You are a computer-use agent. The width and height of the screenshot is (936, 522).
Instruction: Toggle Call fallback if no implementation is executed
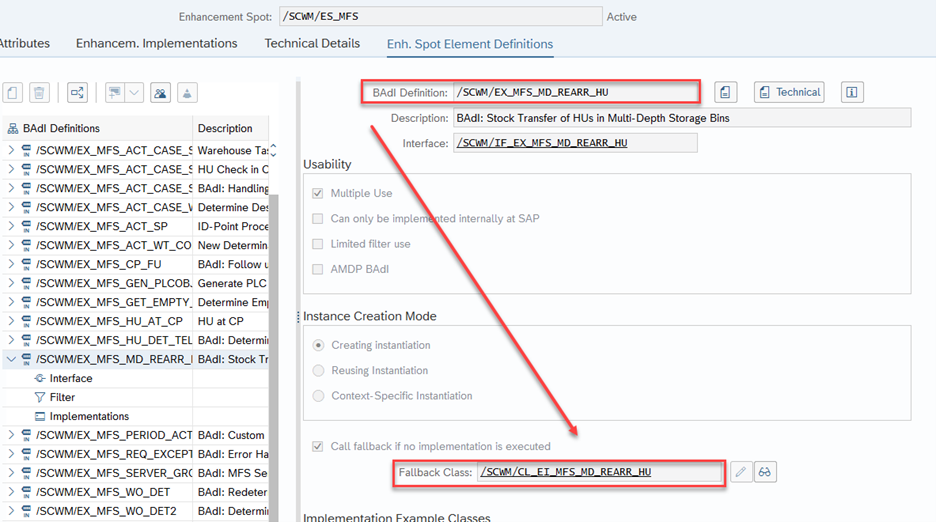click(x=318, y=446)
